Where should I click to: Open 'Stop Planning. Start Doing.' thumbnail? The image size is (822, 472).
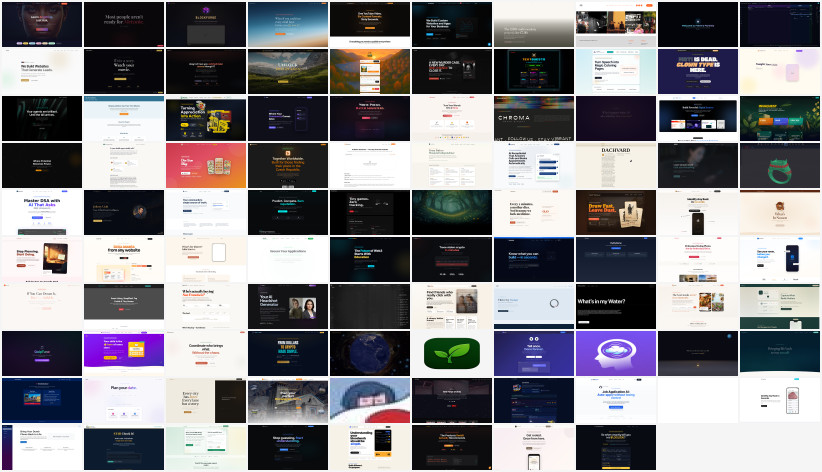pyautogui.click(x=42, y=260)
